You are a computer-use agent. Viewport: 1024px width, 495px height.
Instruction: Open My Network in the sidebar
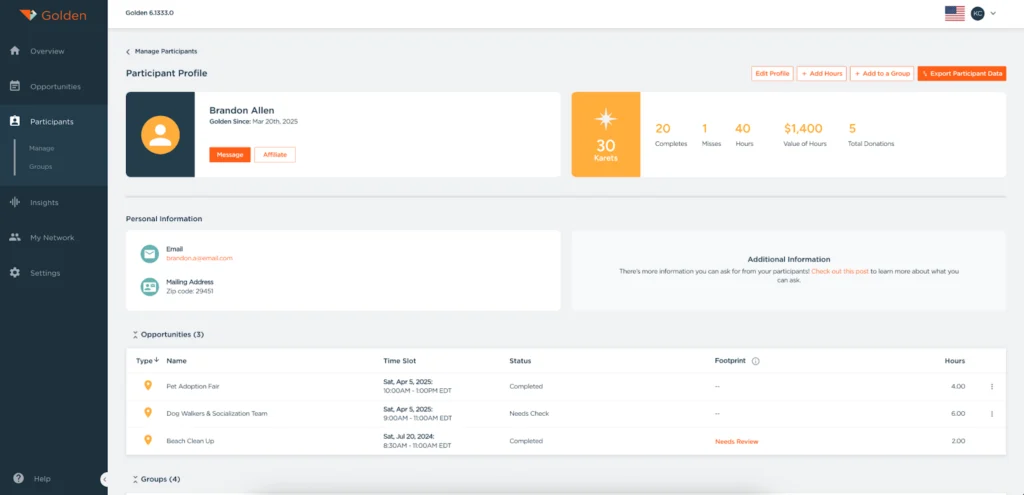click(x=52, y=238)
